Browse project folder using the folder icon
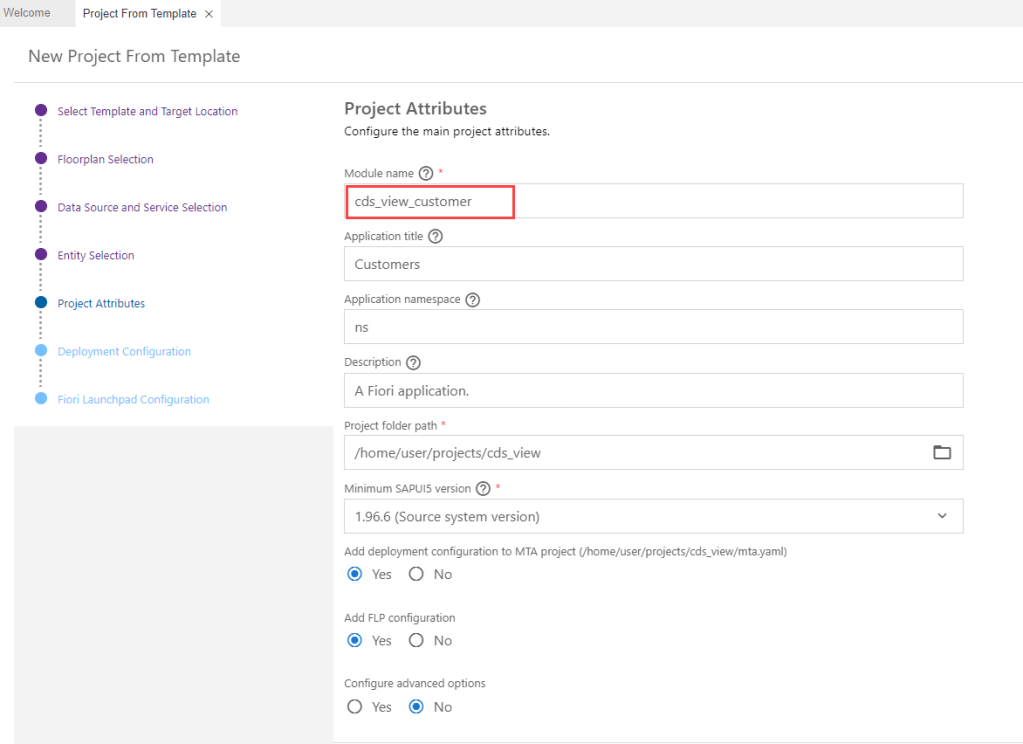Image resolution: width=1023 pixels, height=744 pixels. click(x=941, y=452)
